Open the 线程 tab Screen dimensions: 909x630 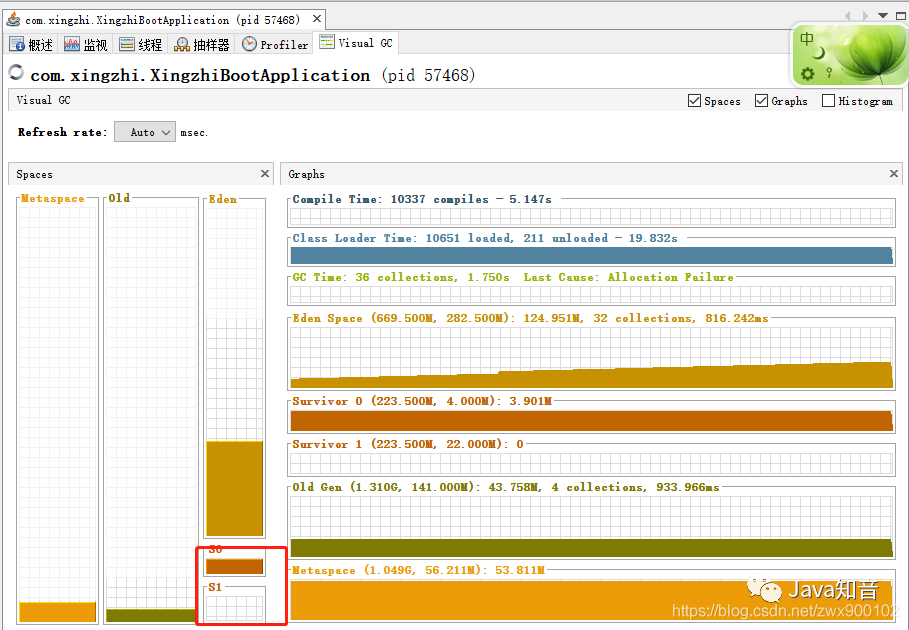point(141,45)
